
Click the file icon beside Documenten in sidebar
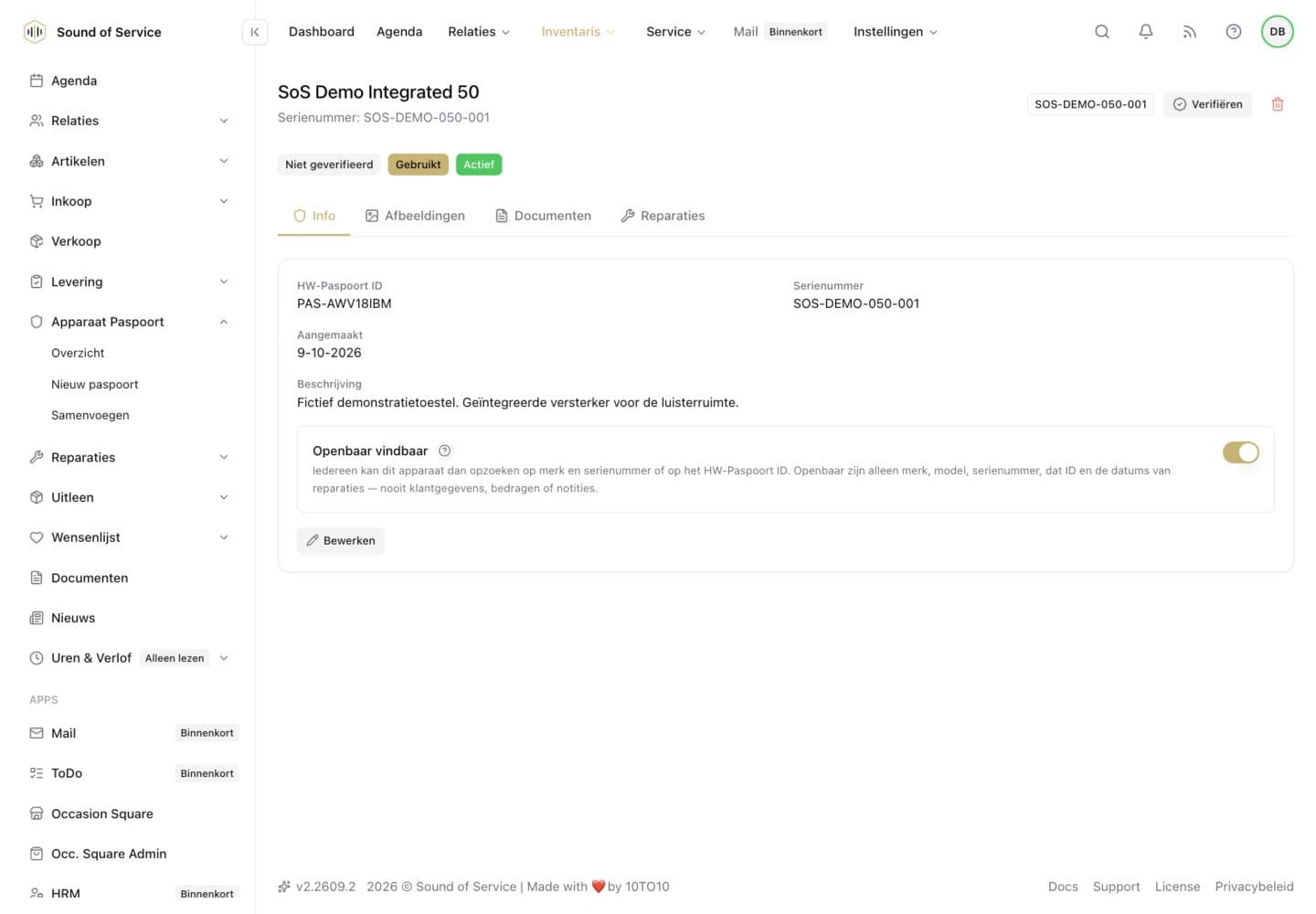click(x=37, y=578)
